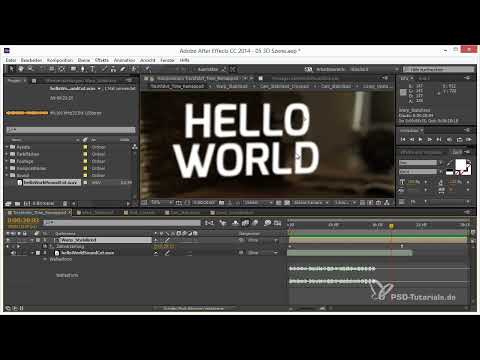Open the composition mini-flowchart in timeline
This screenshot has height=360, width=480.
click(x=209, y=223)
